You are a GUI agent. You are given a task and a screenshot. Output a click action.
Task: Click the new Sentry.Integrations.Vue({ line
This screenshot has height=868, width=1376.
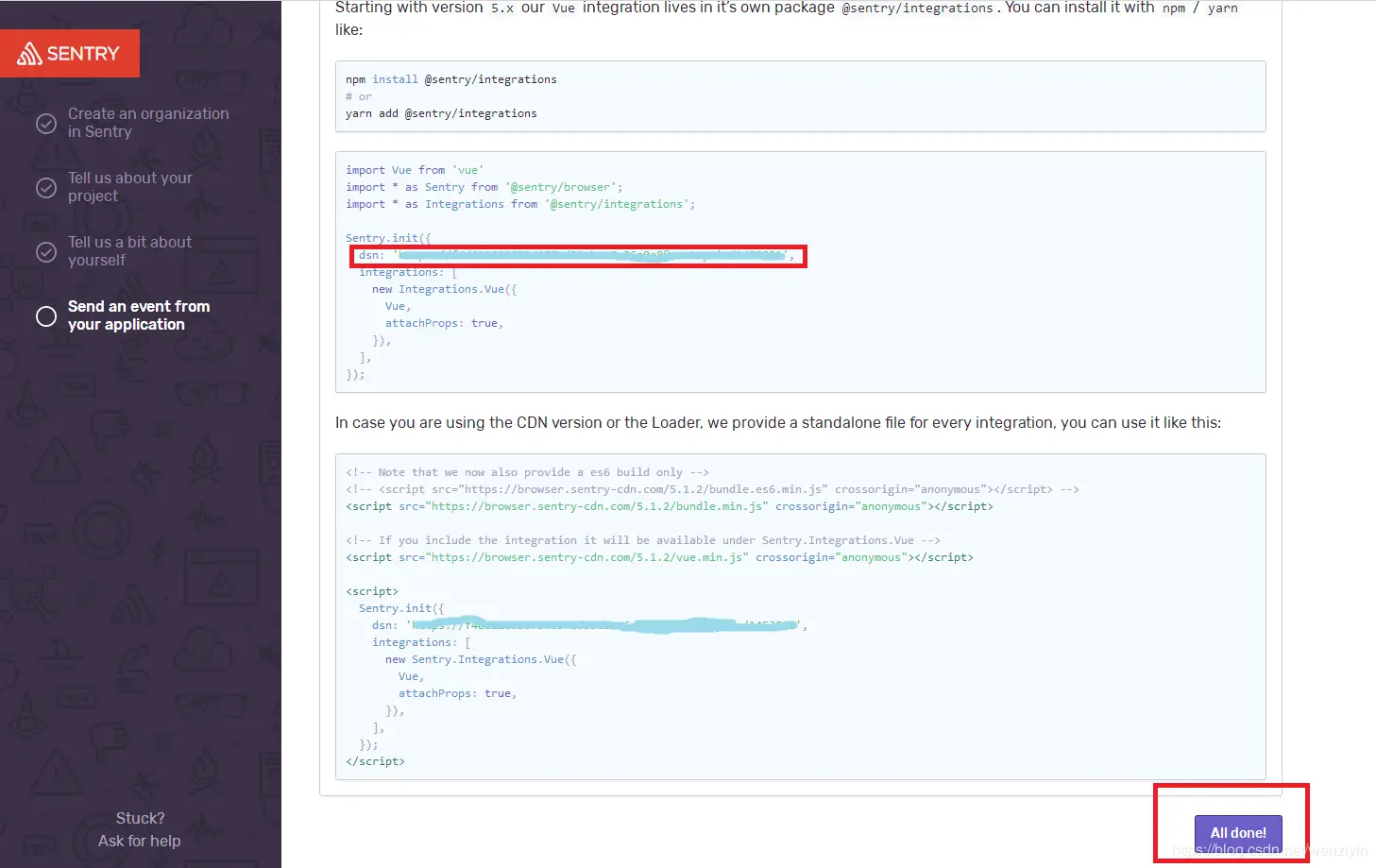(x=481, y=659)
